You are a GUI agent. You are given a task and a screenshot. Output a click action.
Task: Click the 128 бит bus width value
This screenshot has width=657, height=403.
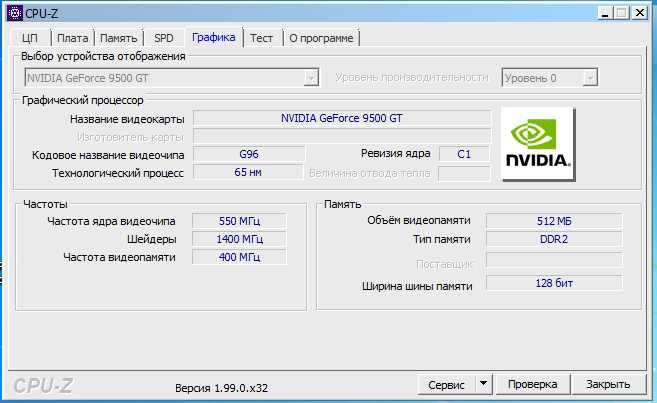[x=554, y=283]
